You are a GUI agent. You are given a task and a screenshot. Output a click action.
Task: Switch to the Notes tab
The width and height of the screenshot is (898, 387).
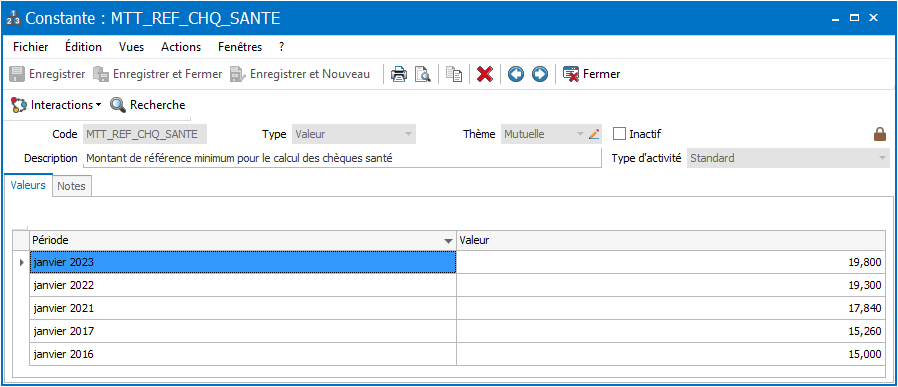pyautogui.click(x=72, y=186)
